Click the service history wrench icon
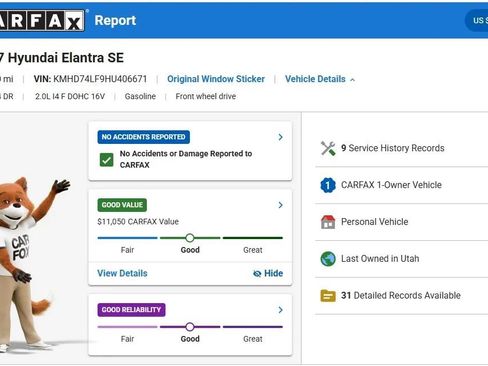The width and height of the screenshot is (488, 366). [x=328, y=148]
